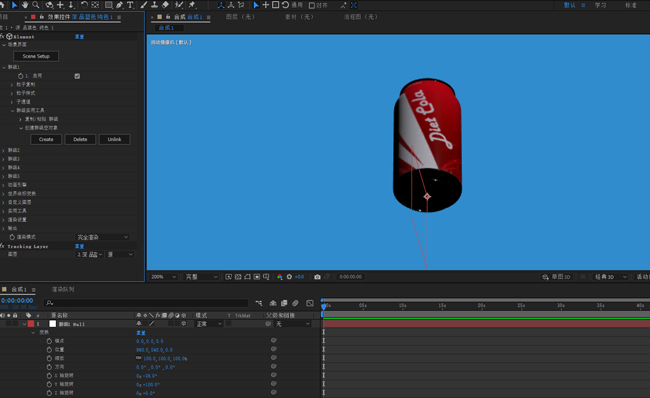Toggle stopwatch for Anchor Point property
The width and height of the screenshot is (650, 398).
coord(49,341)
